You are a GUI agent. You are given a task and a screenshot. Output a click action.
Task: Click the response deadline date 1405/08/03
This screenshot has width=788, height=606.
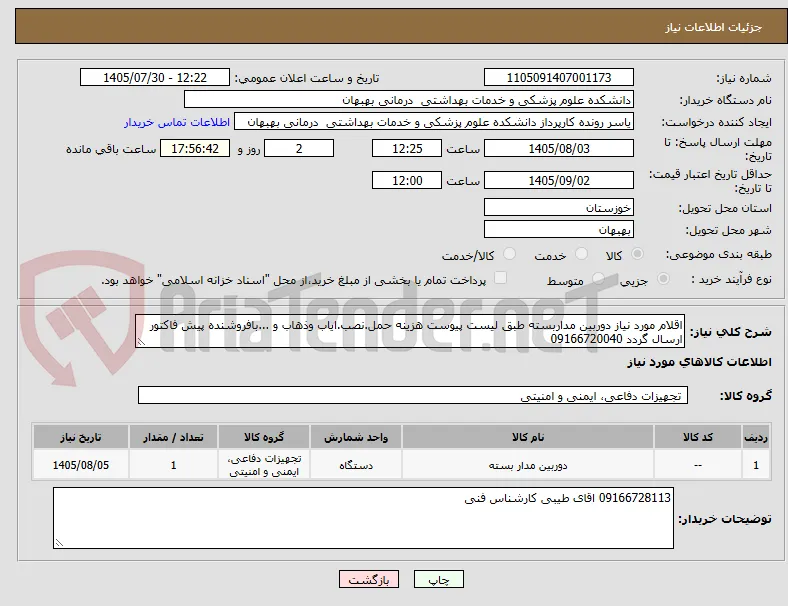point(558,149)
